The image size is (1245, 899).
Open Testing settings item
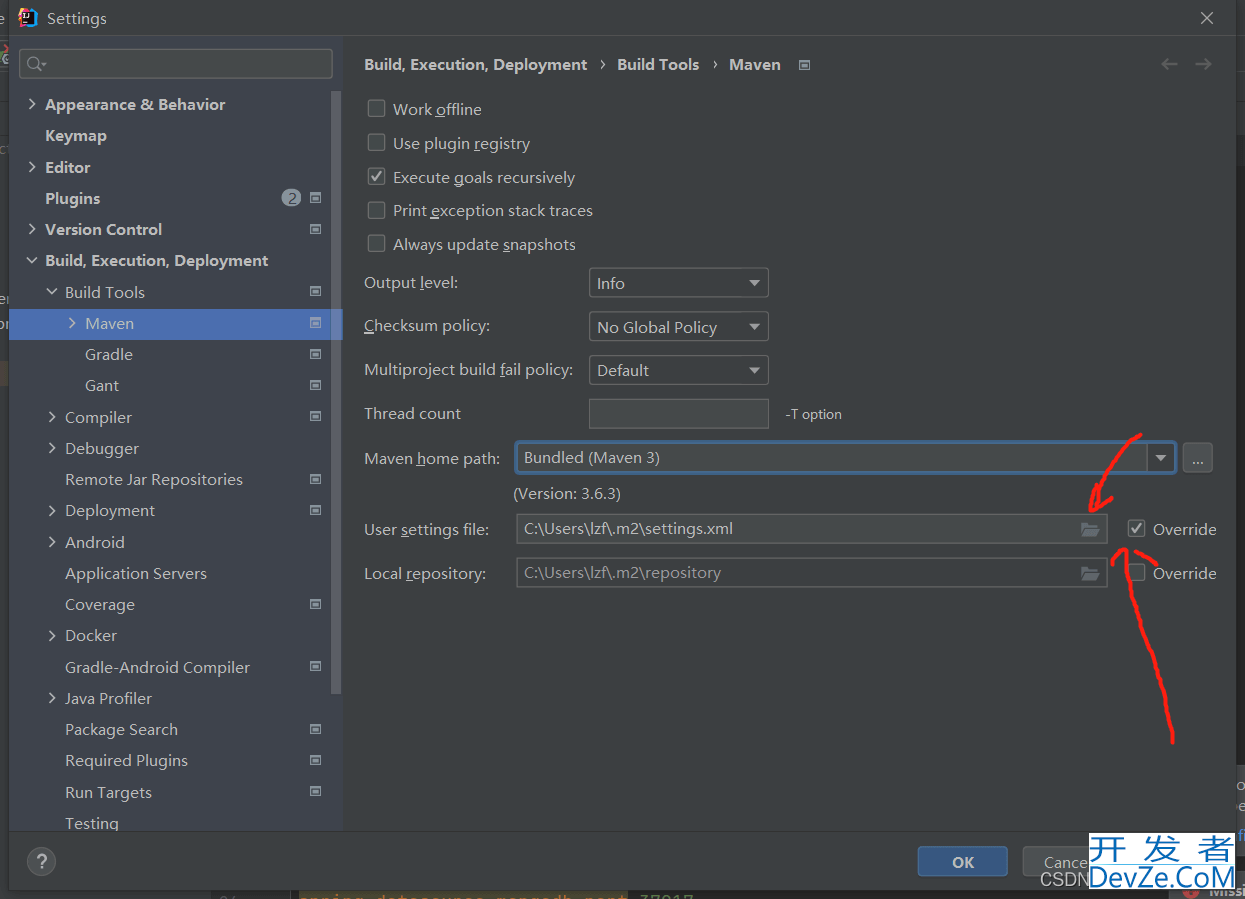tap(92, 823)
